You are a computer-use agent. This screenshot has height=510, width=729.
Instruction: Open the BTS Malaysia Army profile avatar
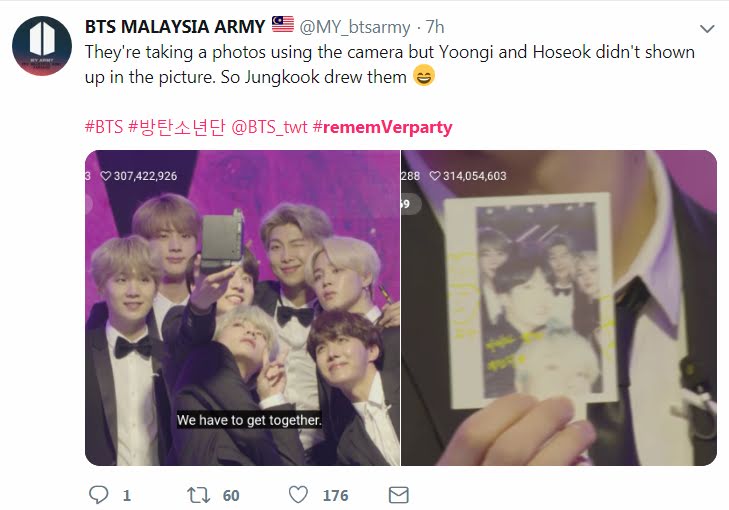(x=42, y=46)
